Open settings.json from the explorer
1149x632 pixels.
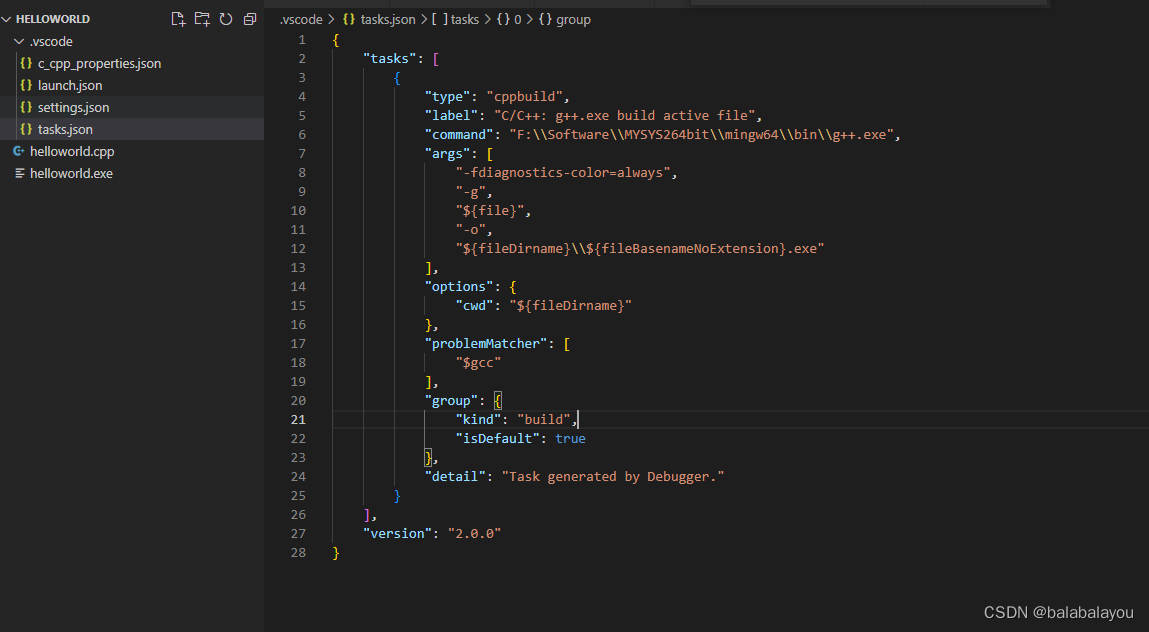click(x=73, y=107)
